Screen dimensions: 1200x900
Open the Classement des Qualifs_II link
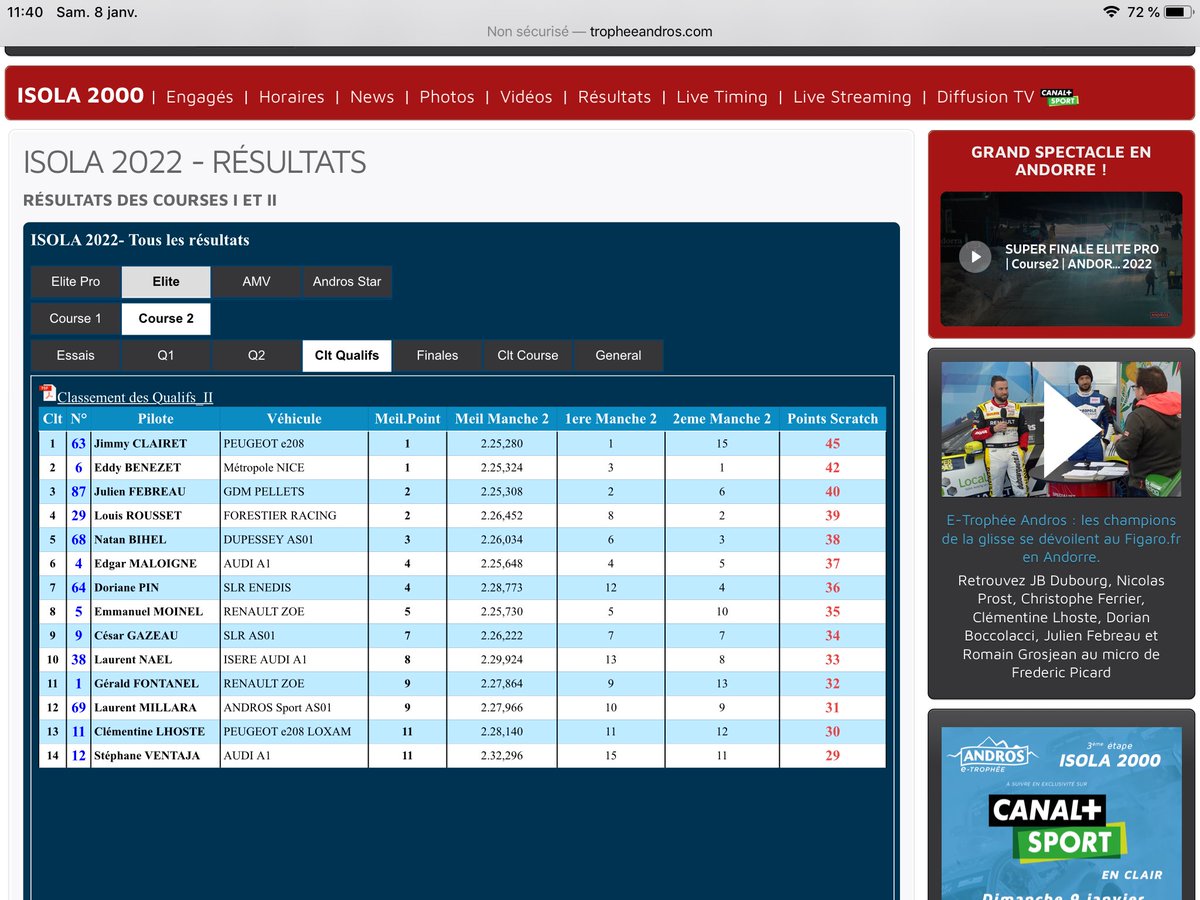coord(135,397)
